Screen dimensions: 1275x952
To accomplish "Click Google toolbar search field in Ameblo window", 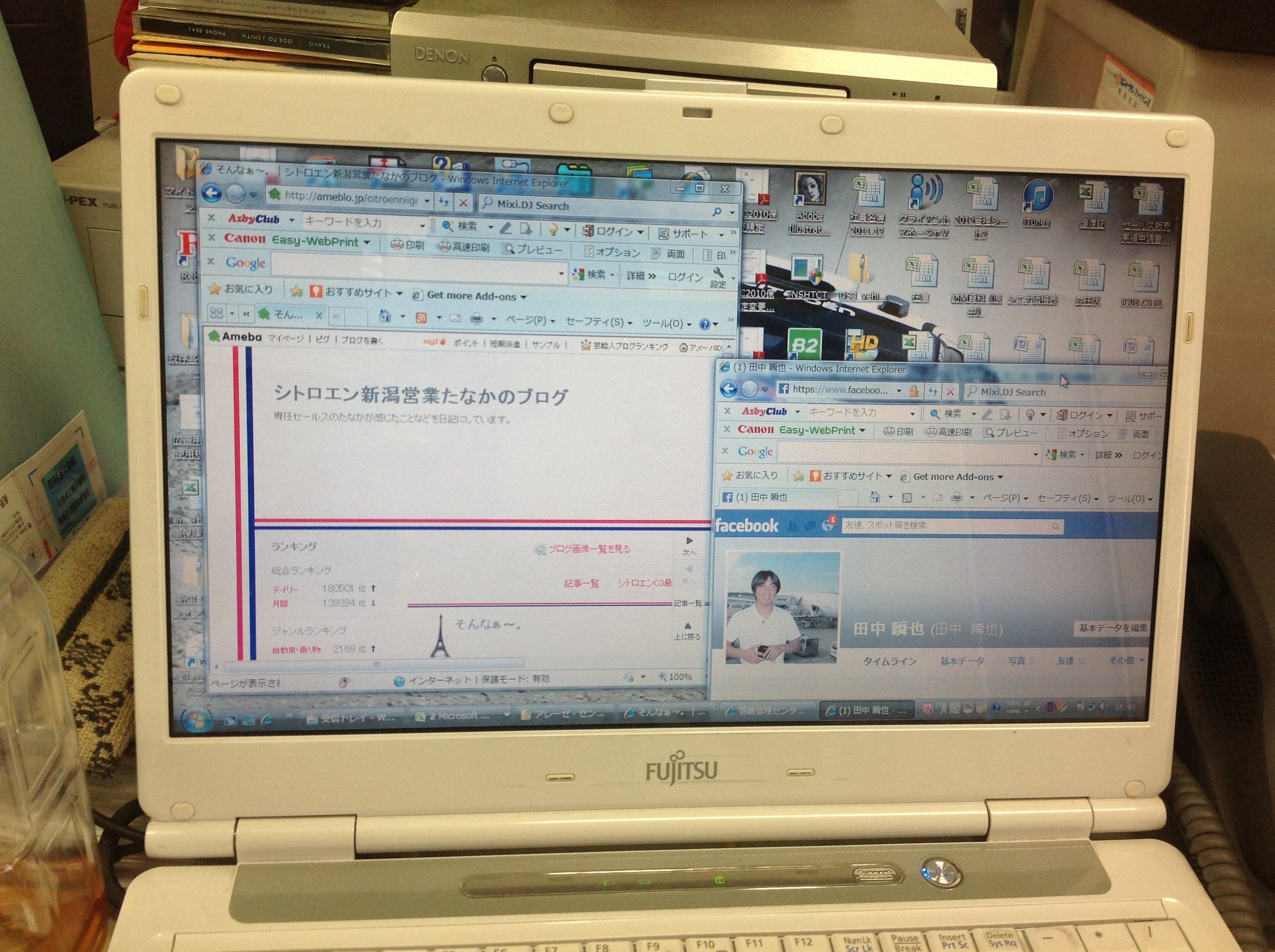I will pyautogui.click(x=418, y=268).
